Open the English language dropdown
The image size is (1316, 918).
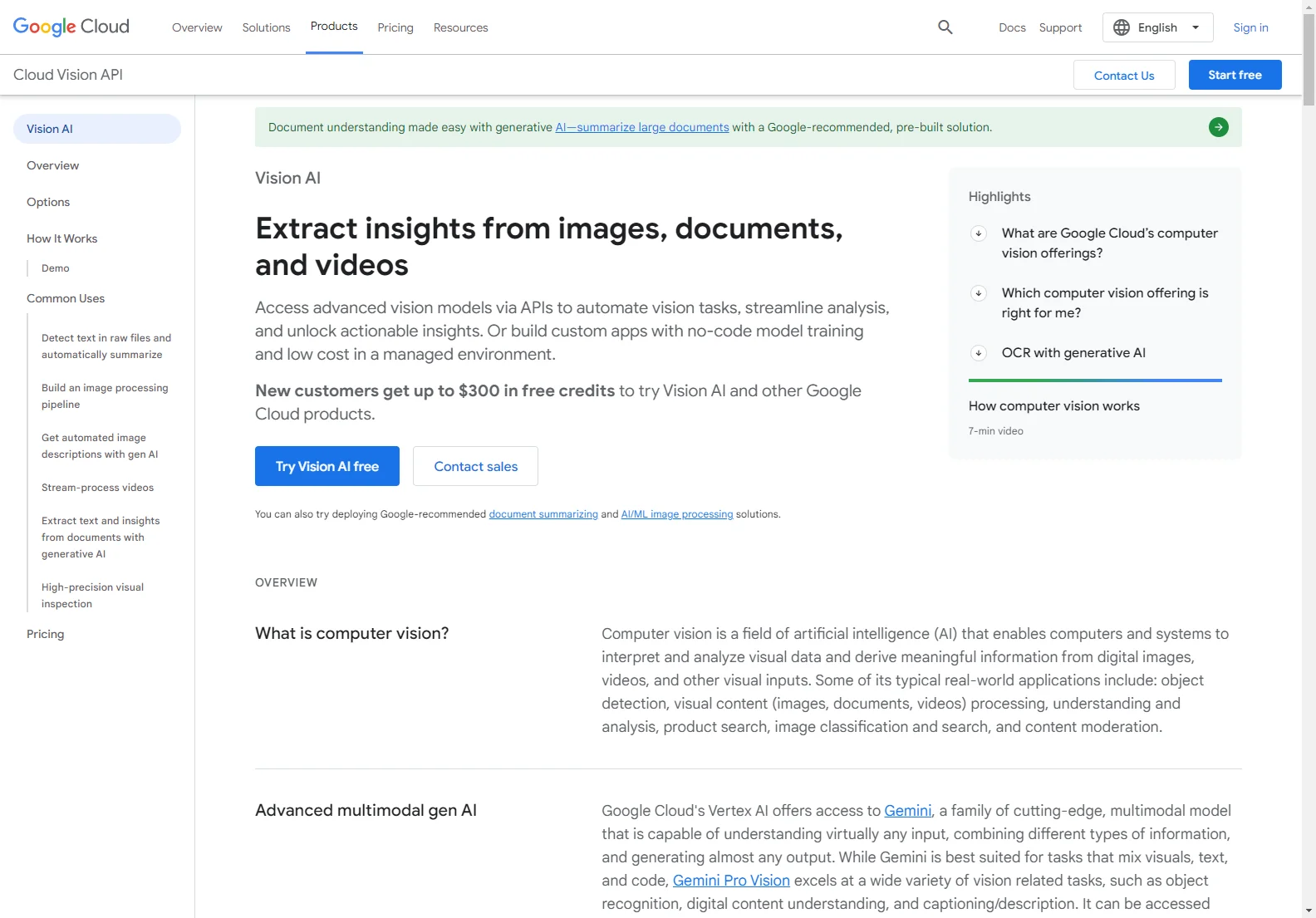pyautogui.click(x=1157, y=27)
